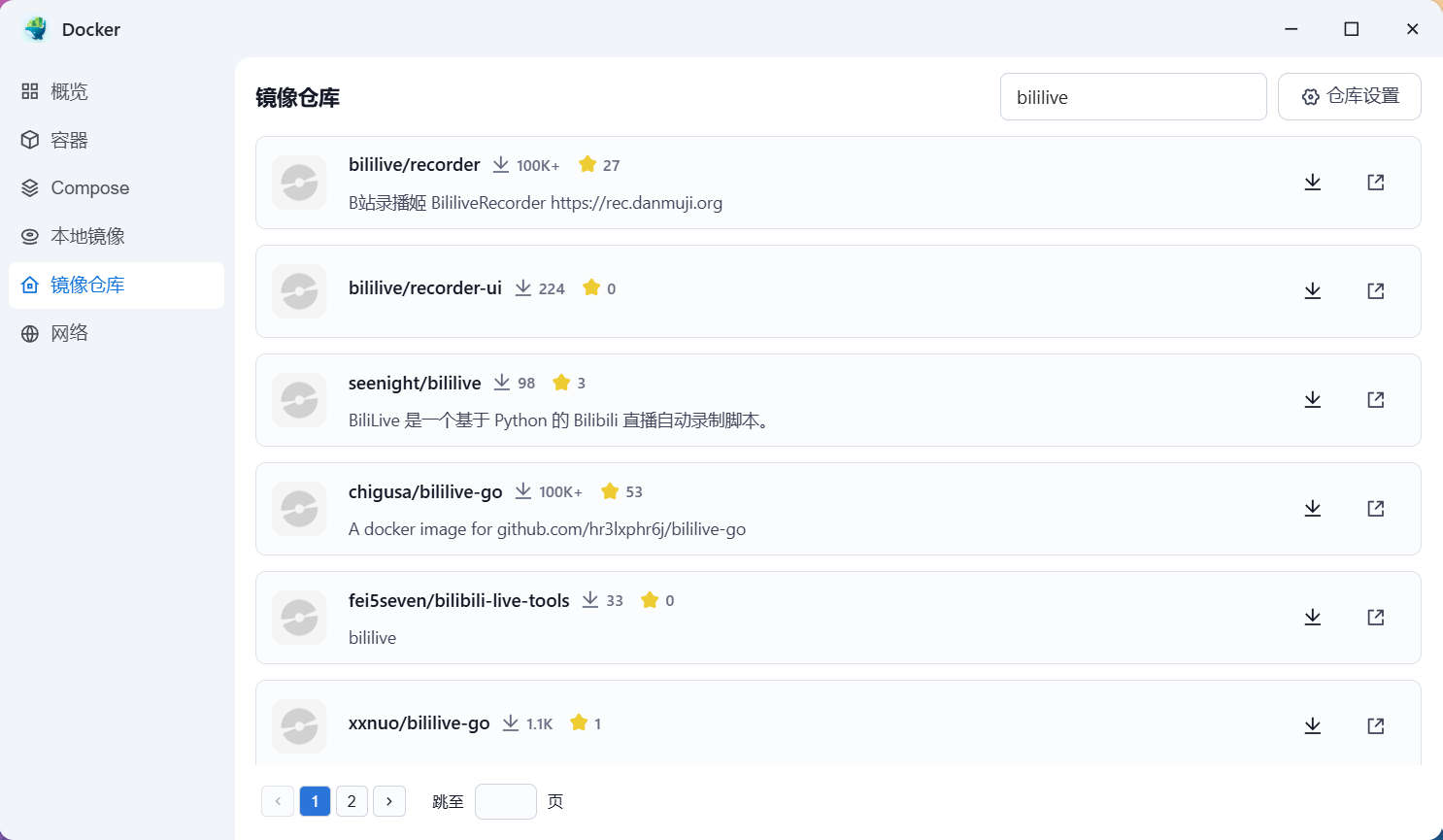Click the 224 downloads count on recorder-ui
Screen dimensions: 1443x840
click(552, 289)
